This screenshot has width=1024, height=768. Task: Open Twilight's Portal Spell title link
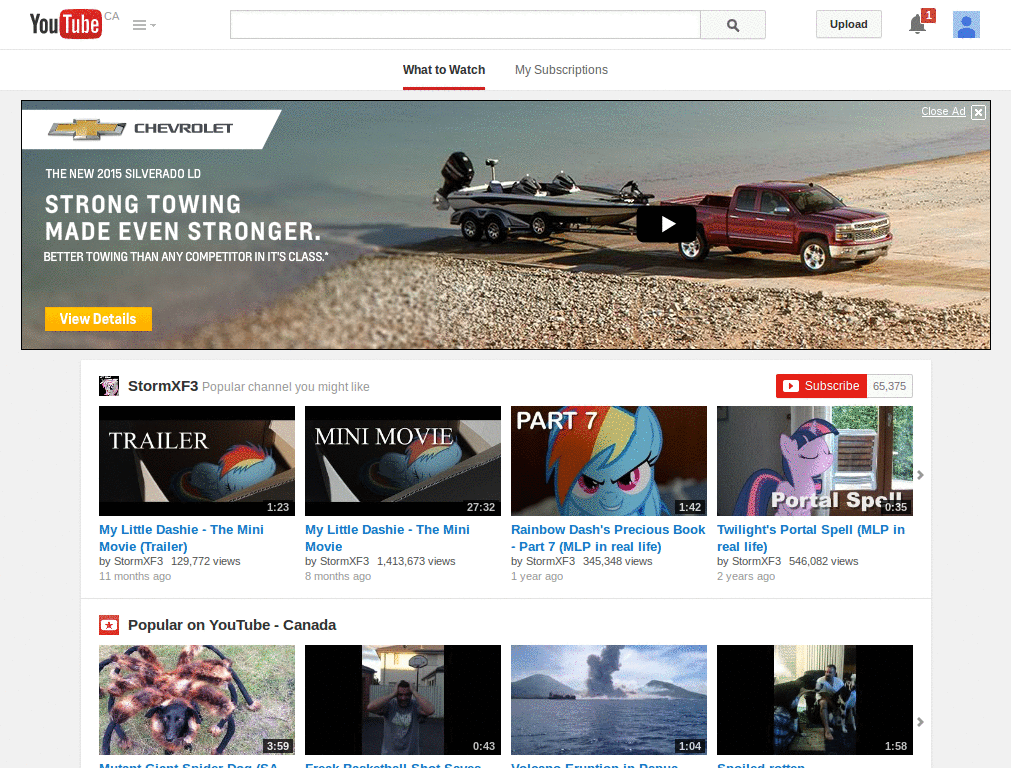[811, 538]
